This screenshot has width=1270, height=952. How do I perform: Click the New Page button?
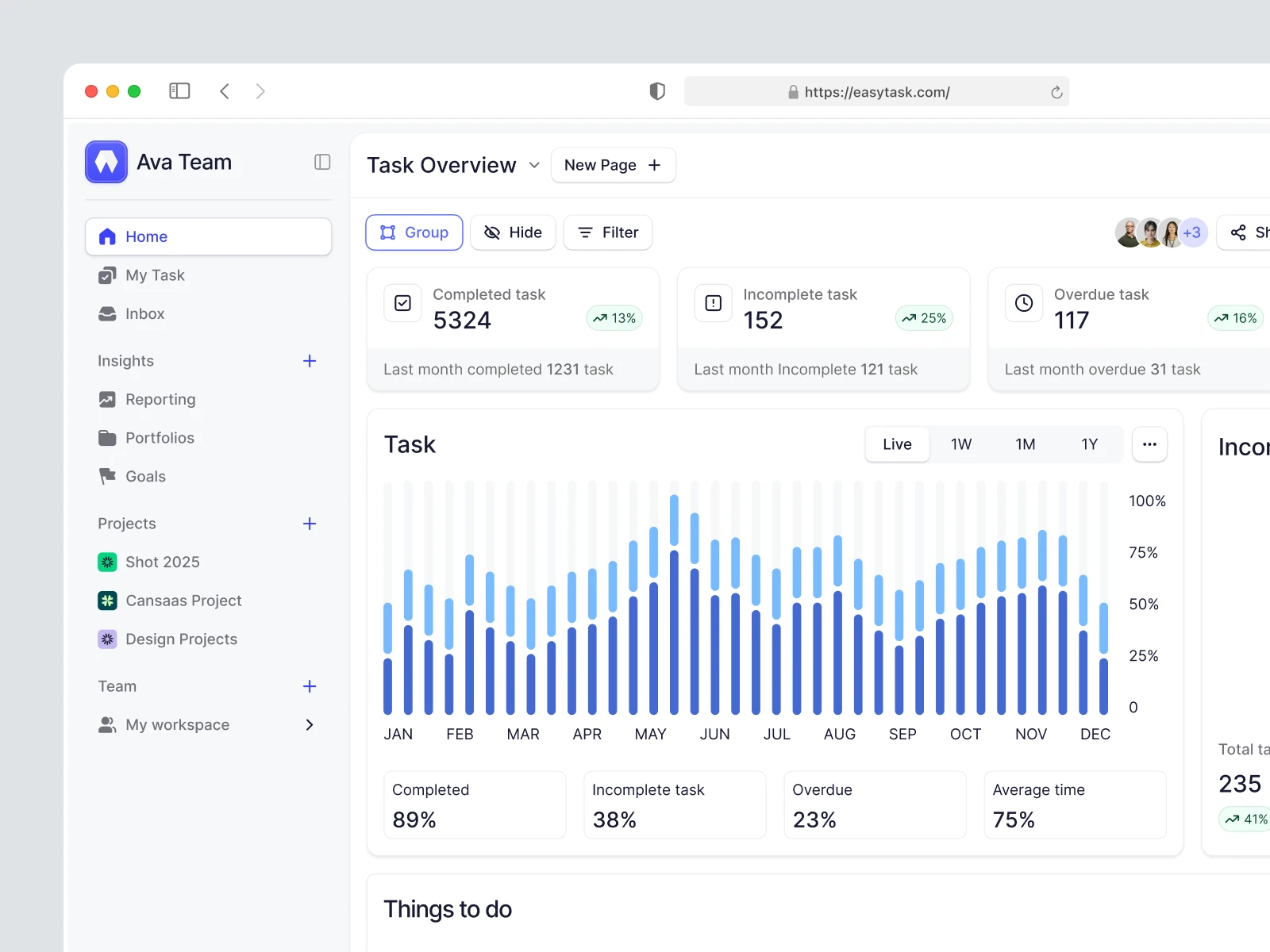click(x=613, y=165)
